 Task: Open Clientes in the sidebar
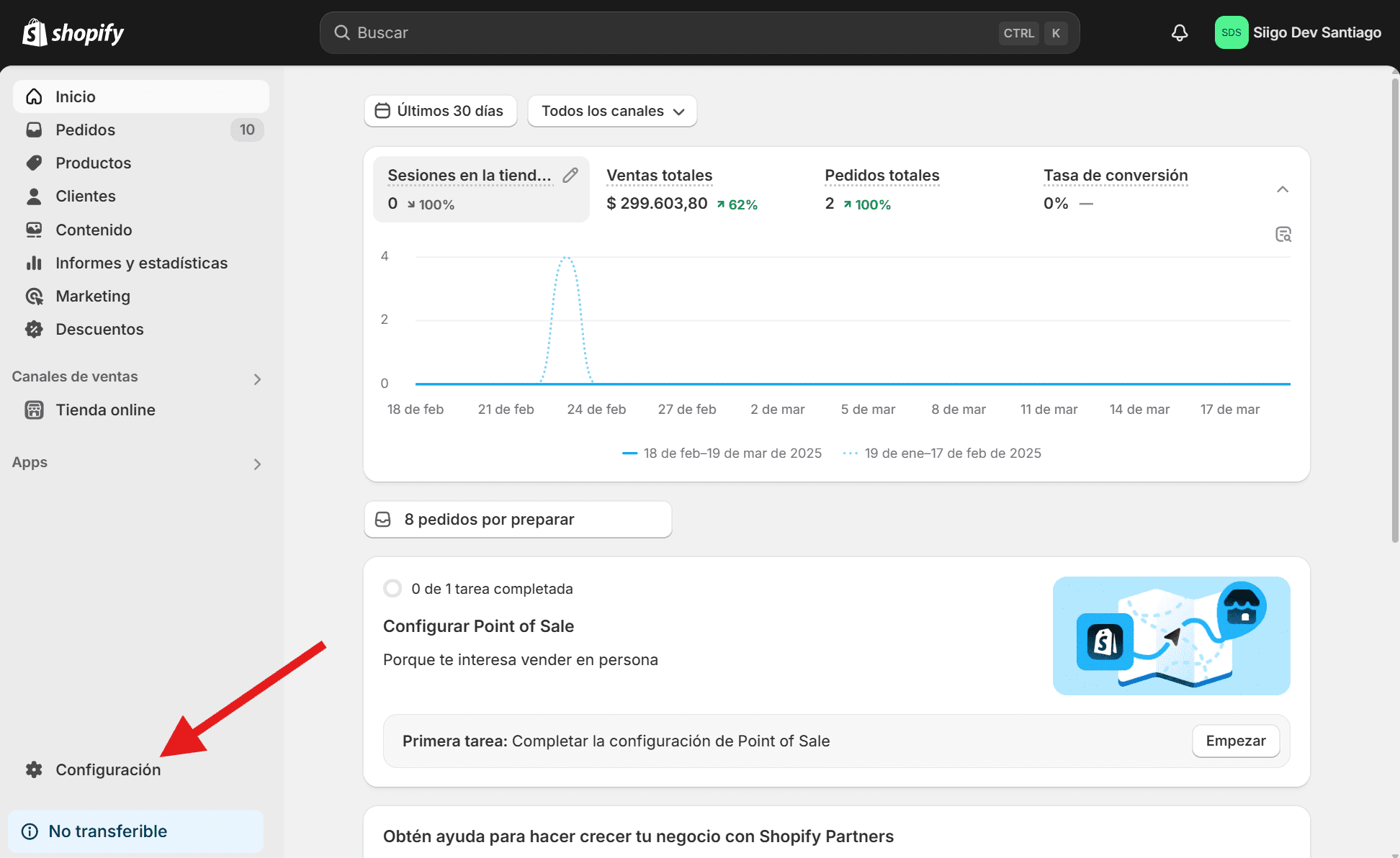click(x=141, y=196)
